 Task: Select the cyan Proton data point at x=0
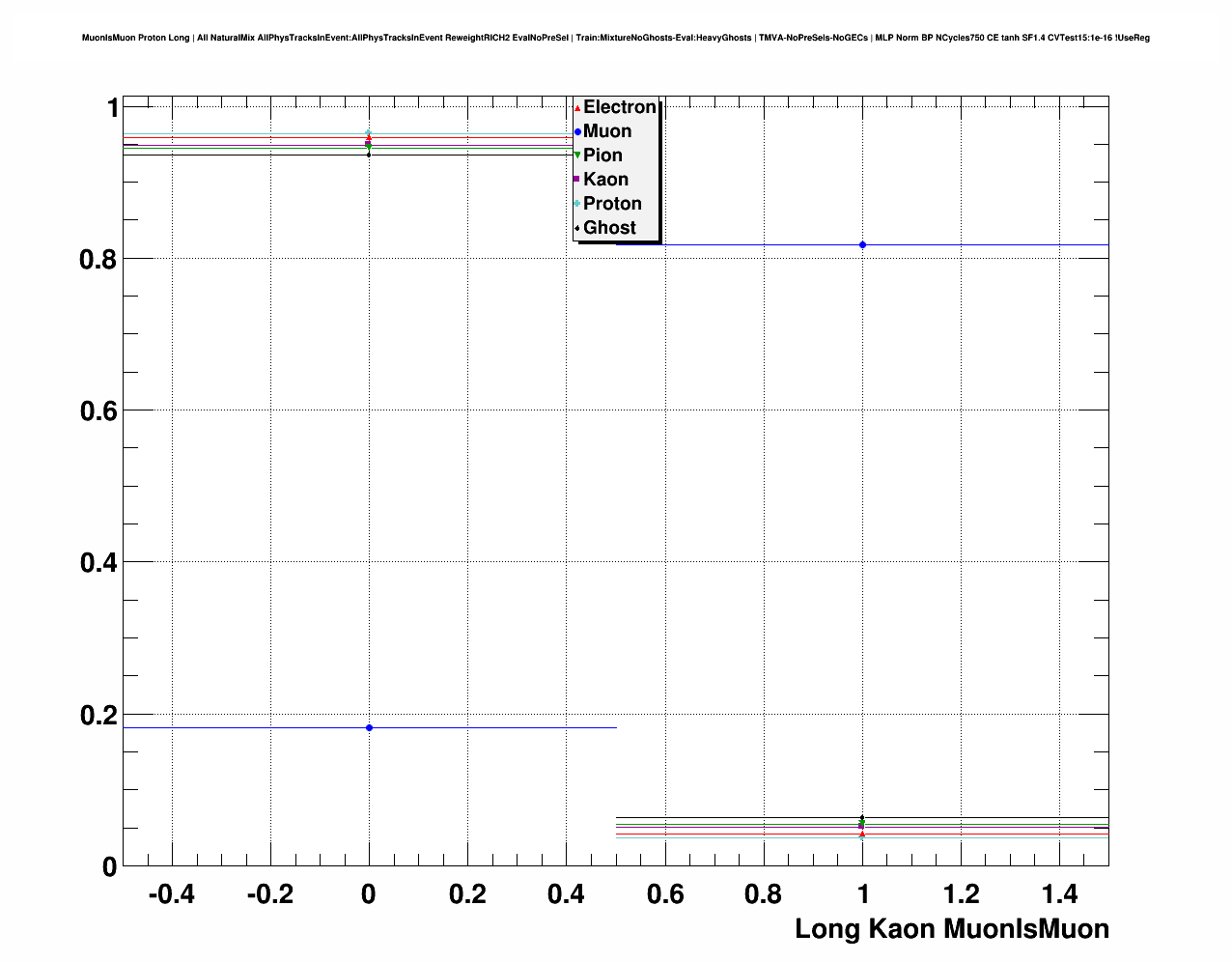coord(368,133)
